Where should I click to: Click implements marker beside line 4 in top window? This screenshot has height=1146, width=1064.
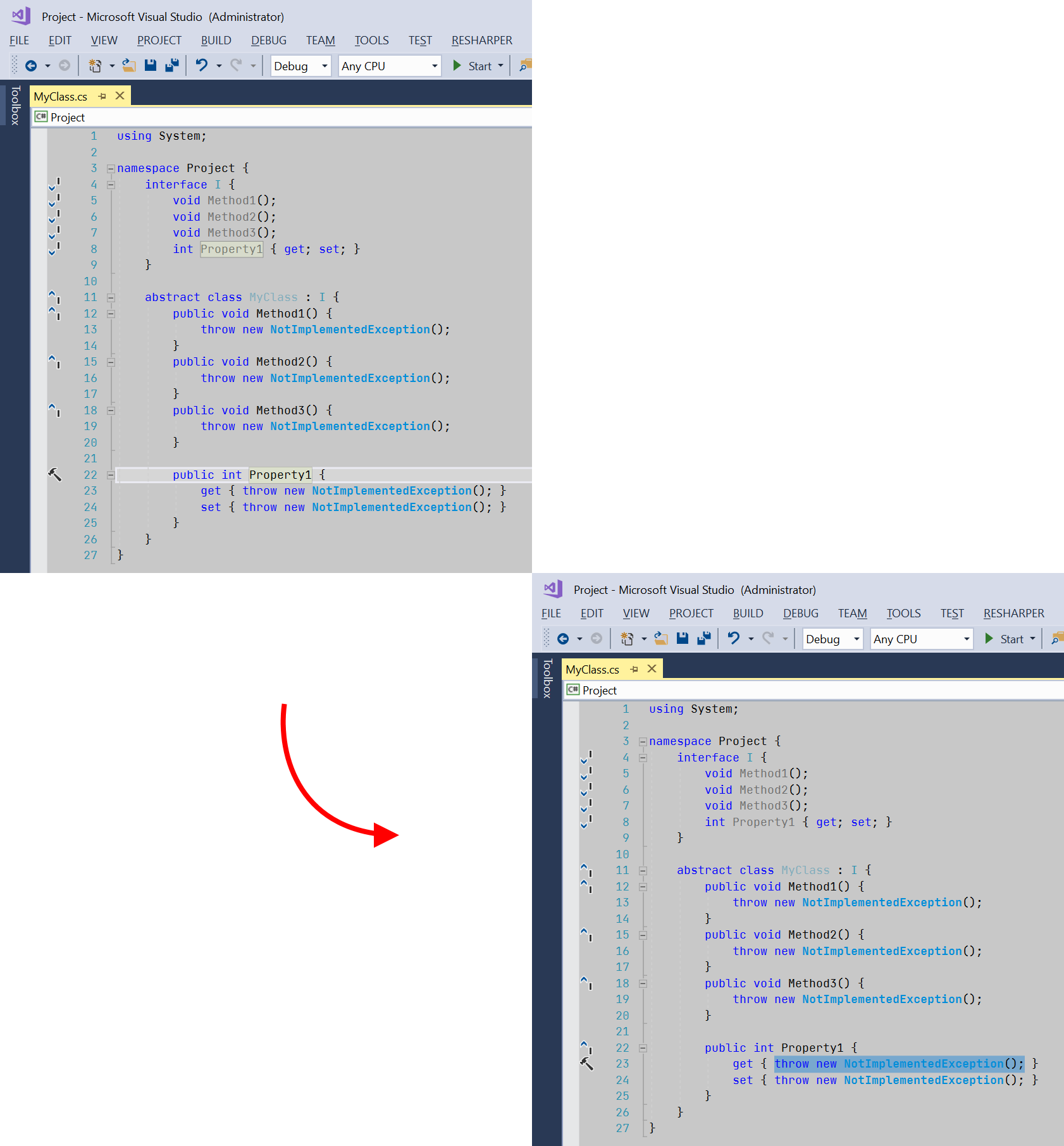(54, 184)
